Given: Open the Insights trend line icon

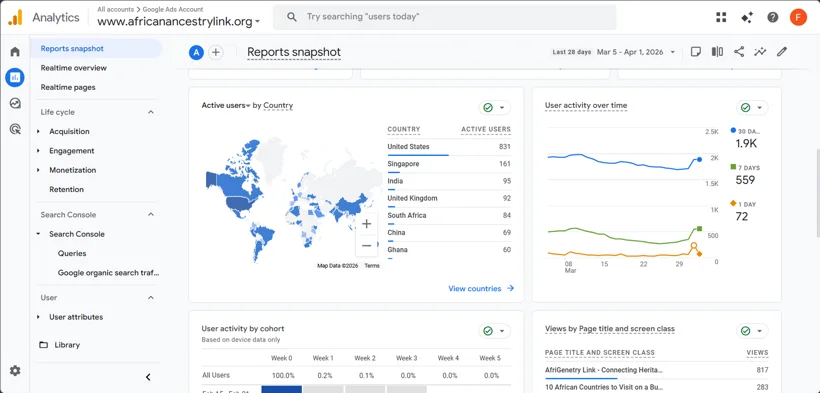Looking at the screenshot, I should point(760,52).
